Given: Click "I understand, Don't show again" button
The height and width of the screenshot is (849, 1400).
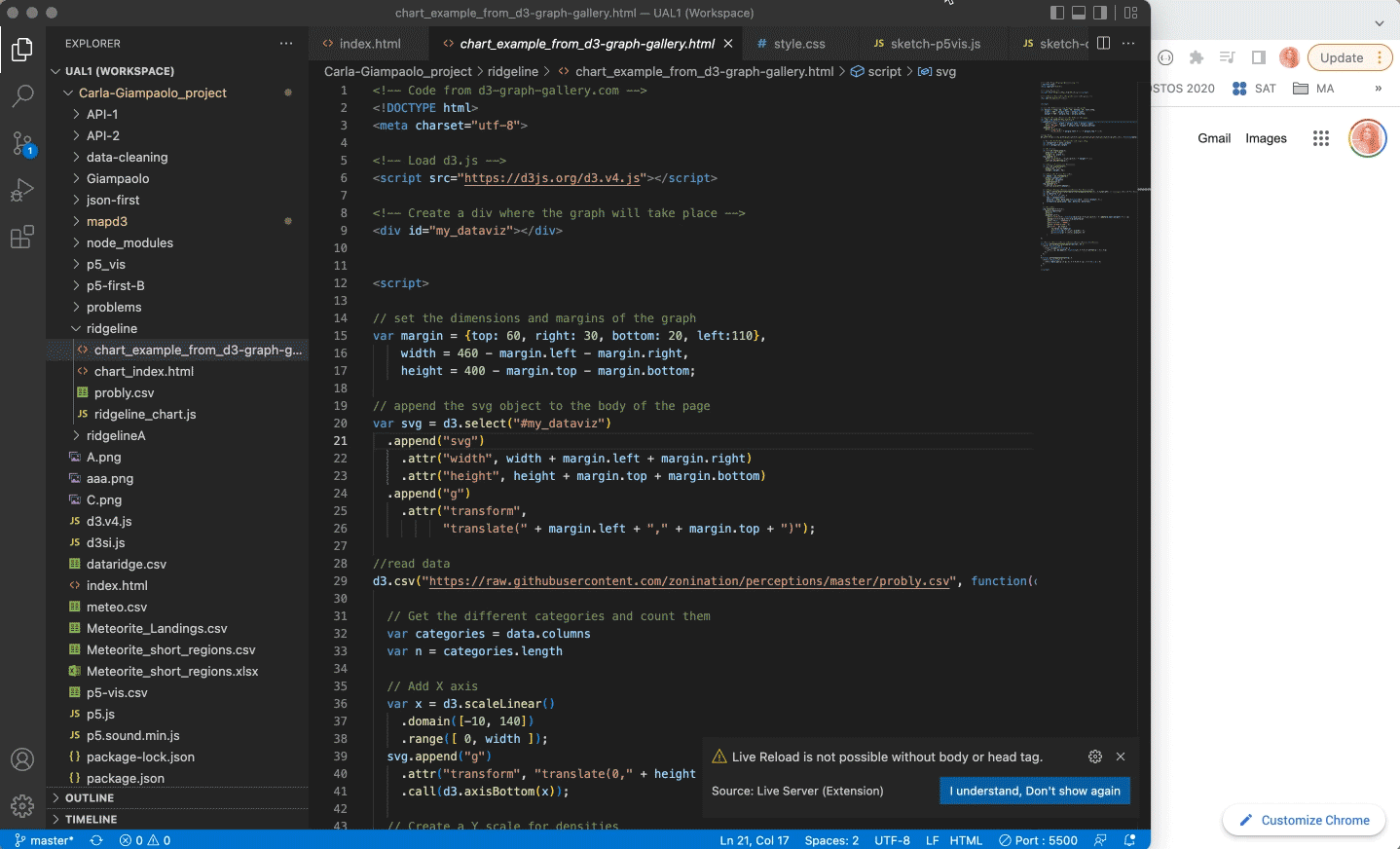Looking at the screenshot, I should point(1034,791).
